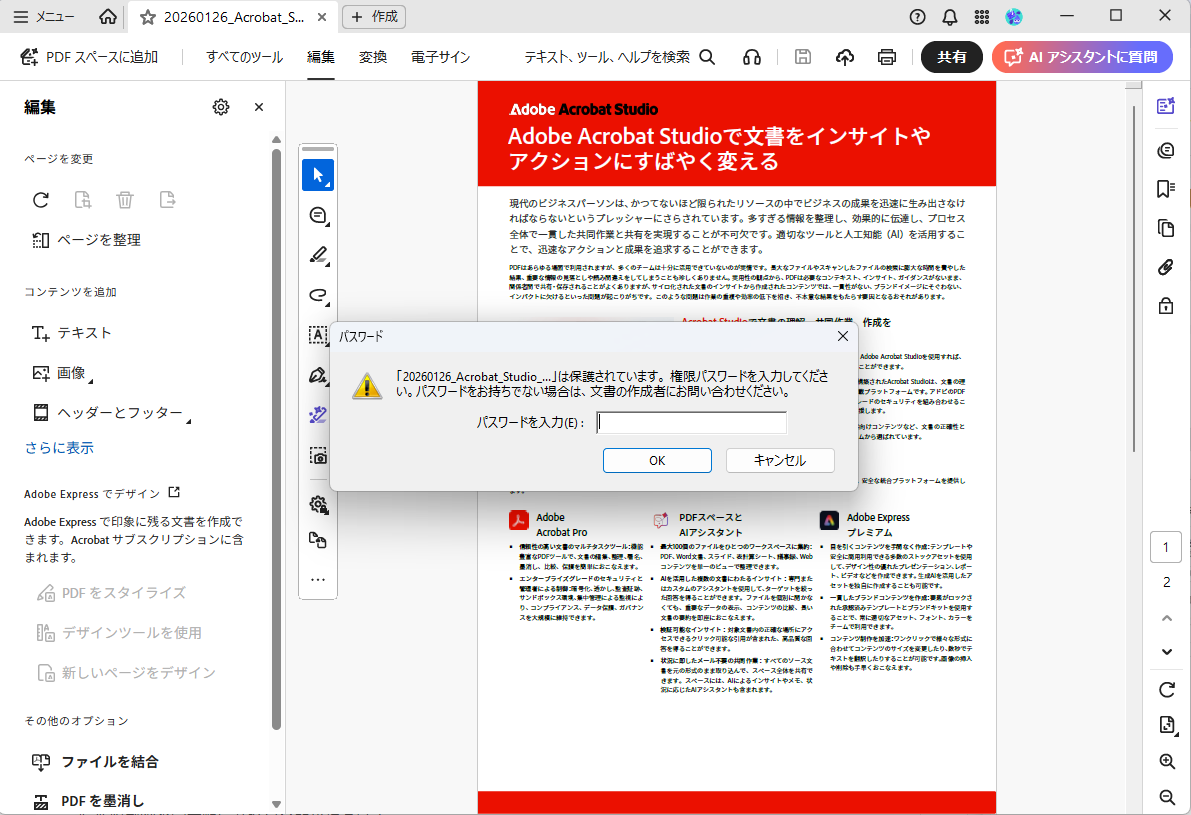Select the 変換 tab
Screen dimensions: 1191x815
click(372, 57)
